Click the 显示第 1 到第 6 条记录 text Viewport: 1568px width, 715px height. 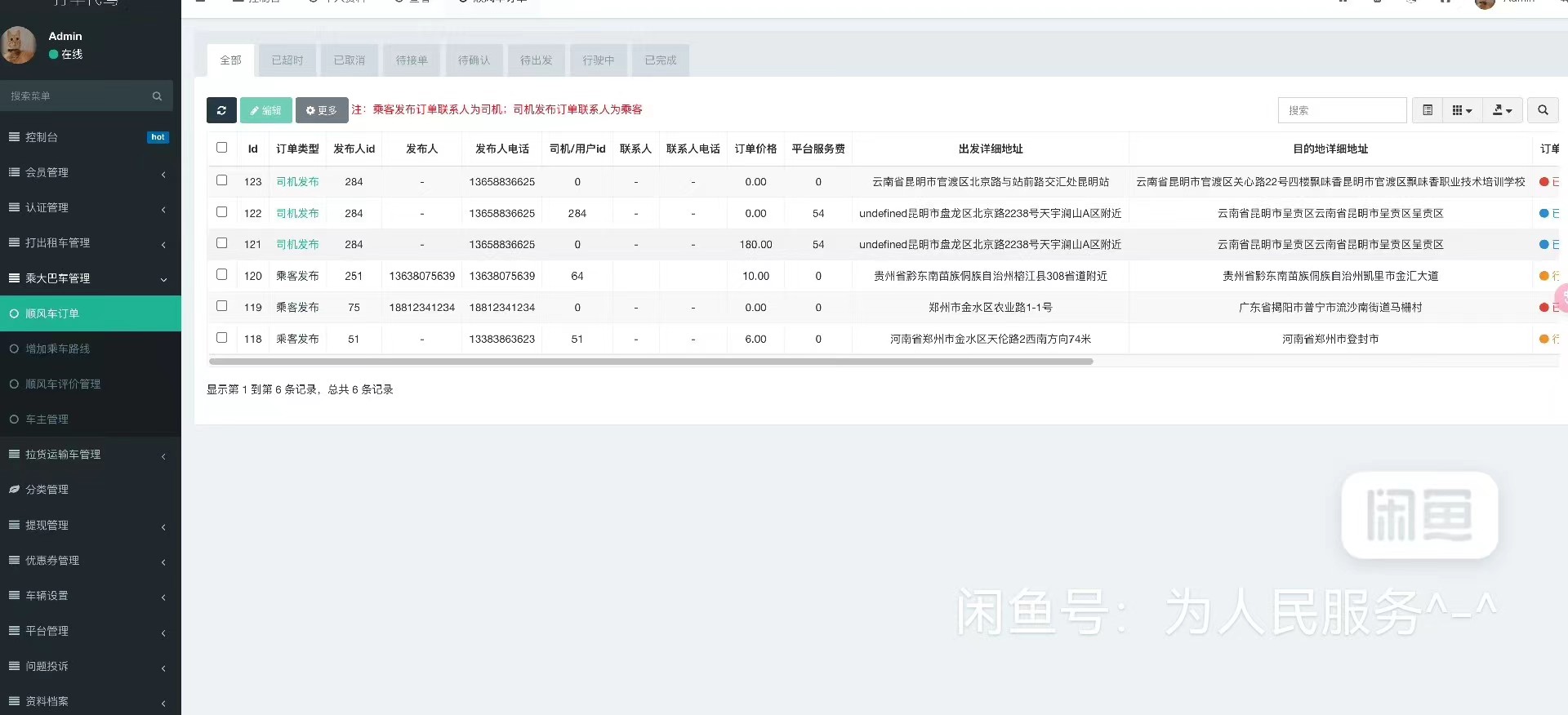[x=261, y=389]
